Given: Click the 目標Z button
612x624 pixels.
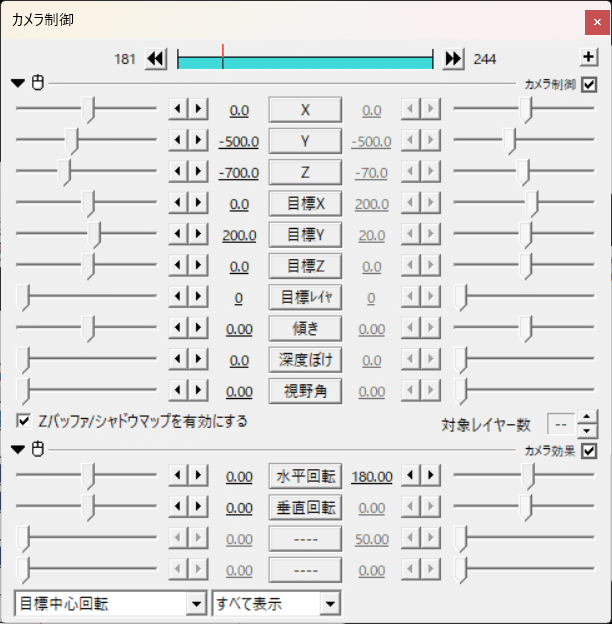Looking at the screenshot, I should 305,266.
